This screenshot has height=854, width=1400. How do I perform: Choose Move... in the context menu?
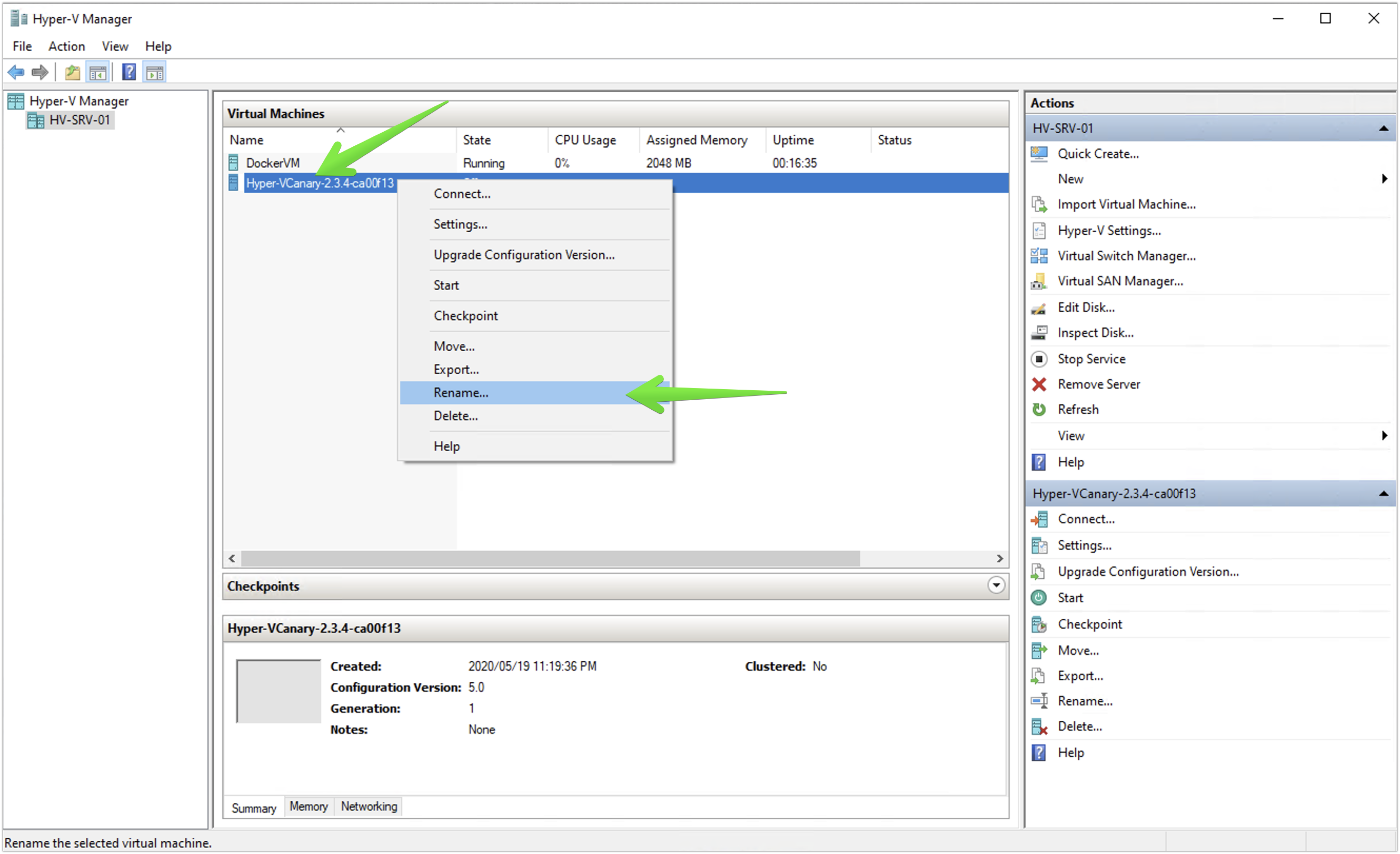click(535, 347)
